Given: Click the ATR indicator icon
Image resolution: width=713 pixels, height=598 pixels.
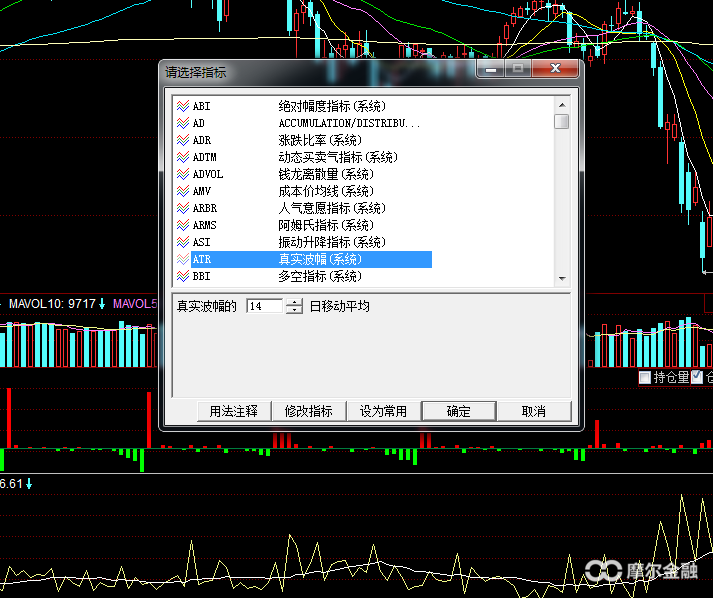Looking at the screenshot, I should 183,259.
